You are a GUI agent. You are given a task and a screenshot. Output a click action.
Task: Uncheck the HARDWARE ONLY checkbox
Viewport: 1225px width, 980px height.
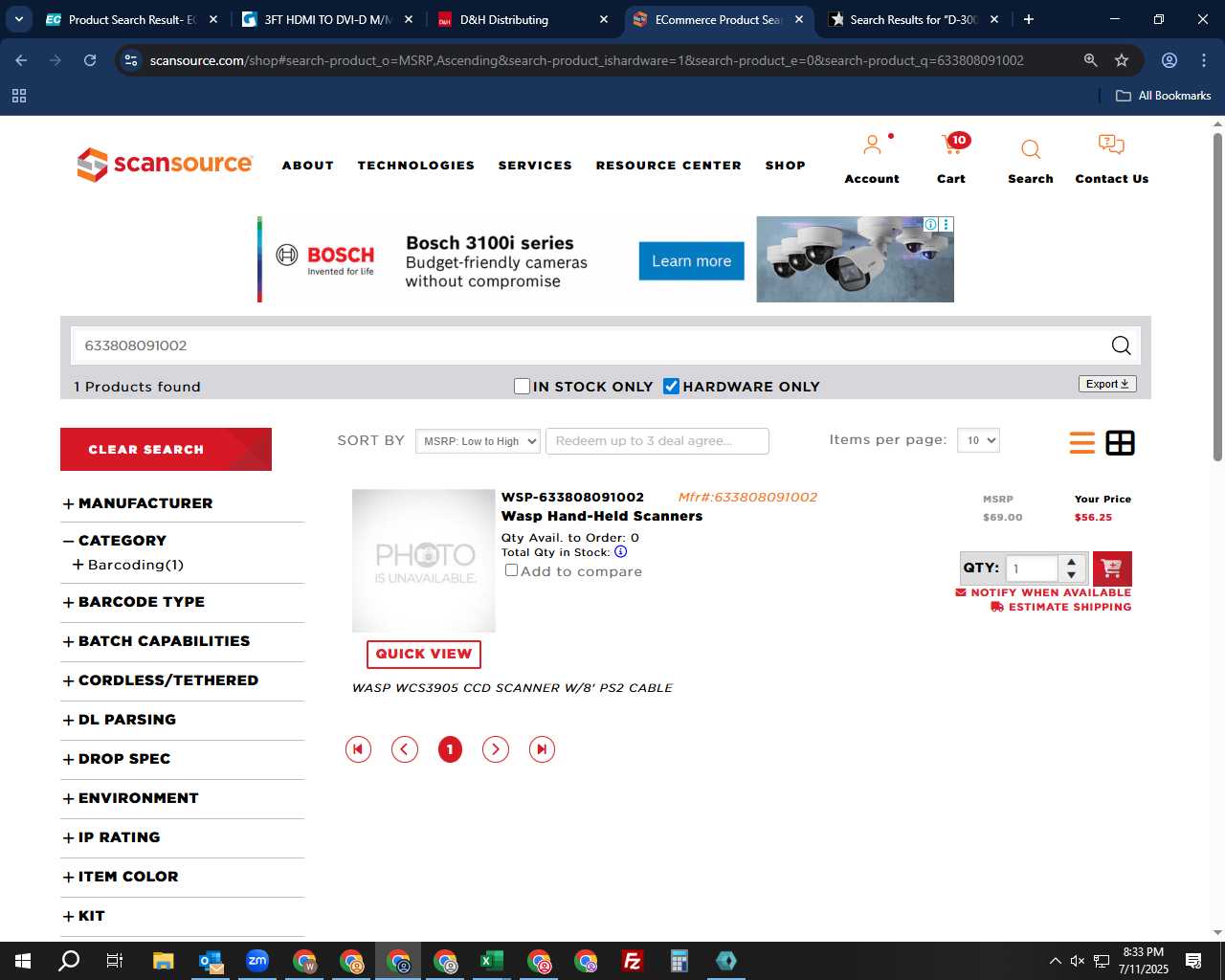click(x=671, y=386)
